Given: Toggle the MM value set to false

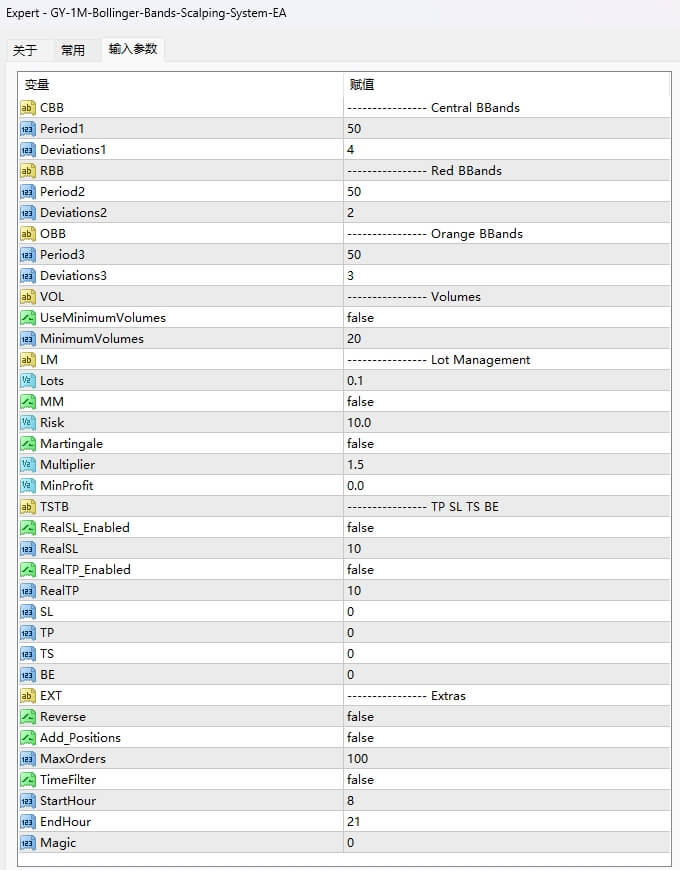Looking at the screenshot, I should pos(360,401).
